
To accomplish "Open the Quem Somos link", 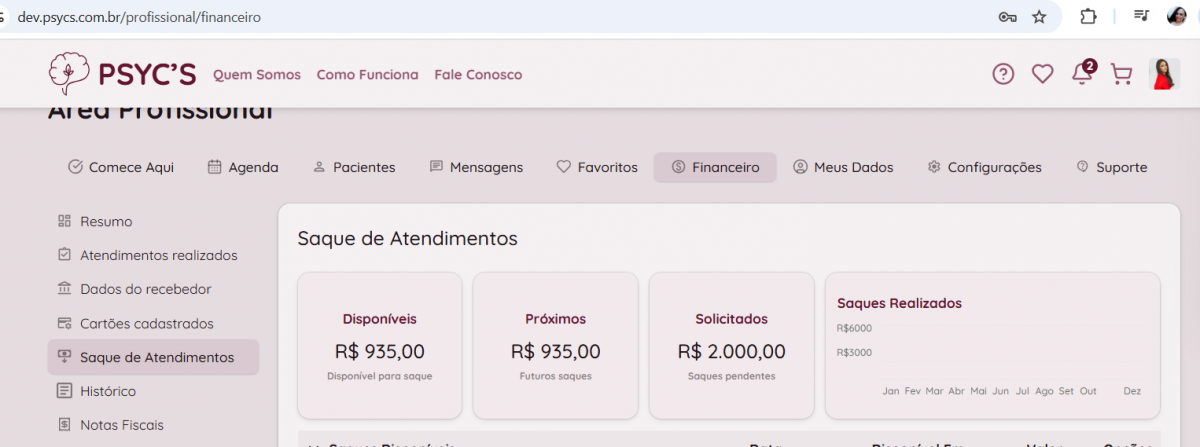I will pos(257,75).
